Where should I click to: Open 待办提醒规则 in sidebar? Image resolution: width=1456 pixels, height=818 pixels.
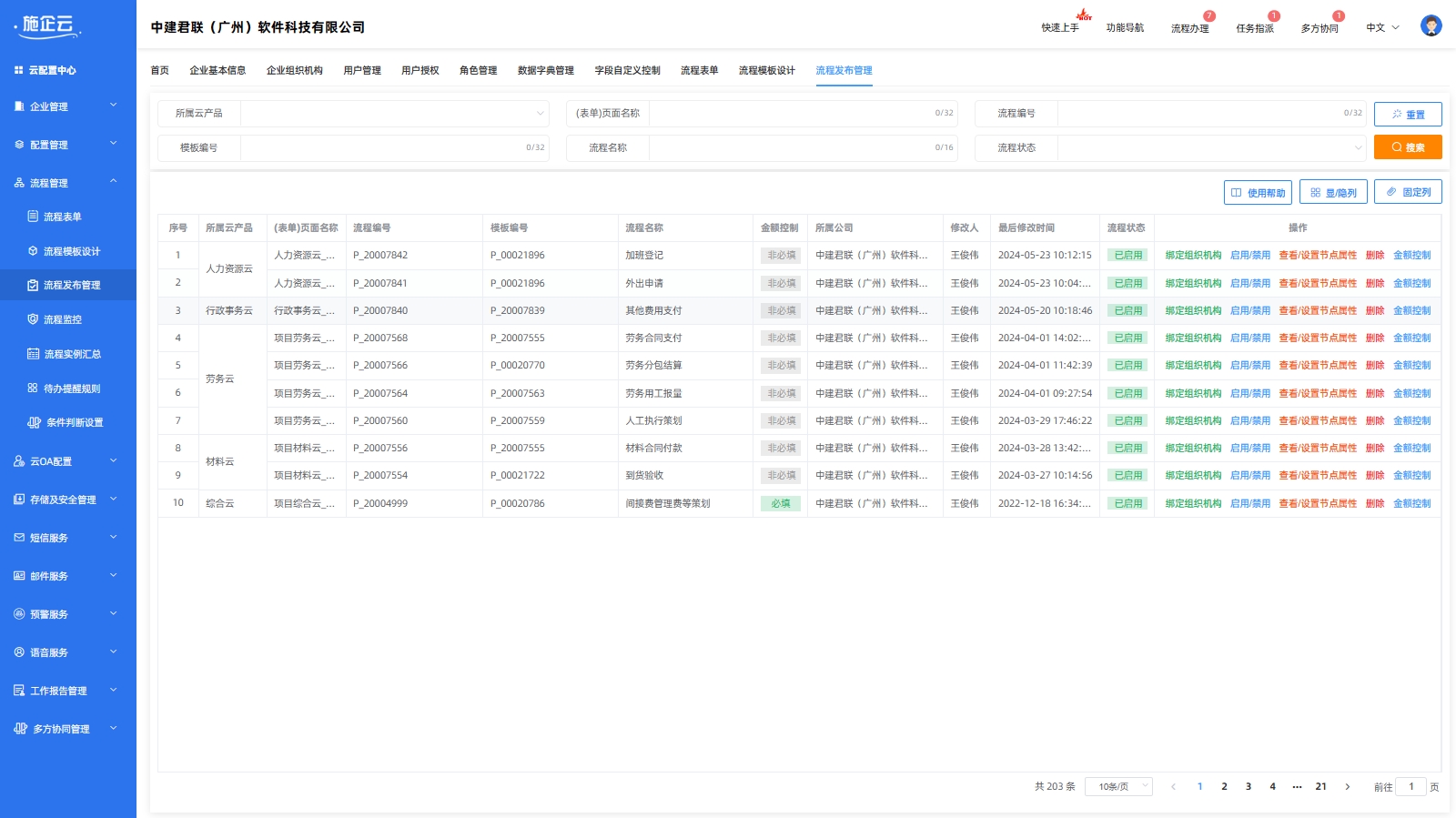pos(72,389)
